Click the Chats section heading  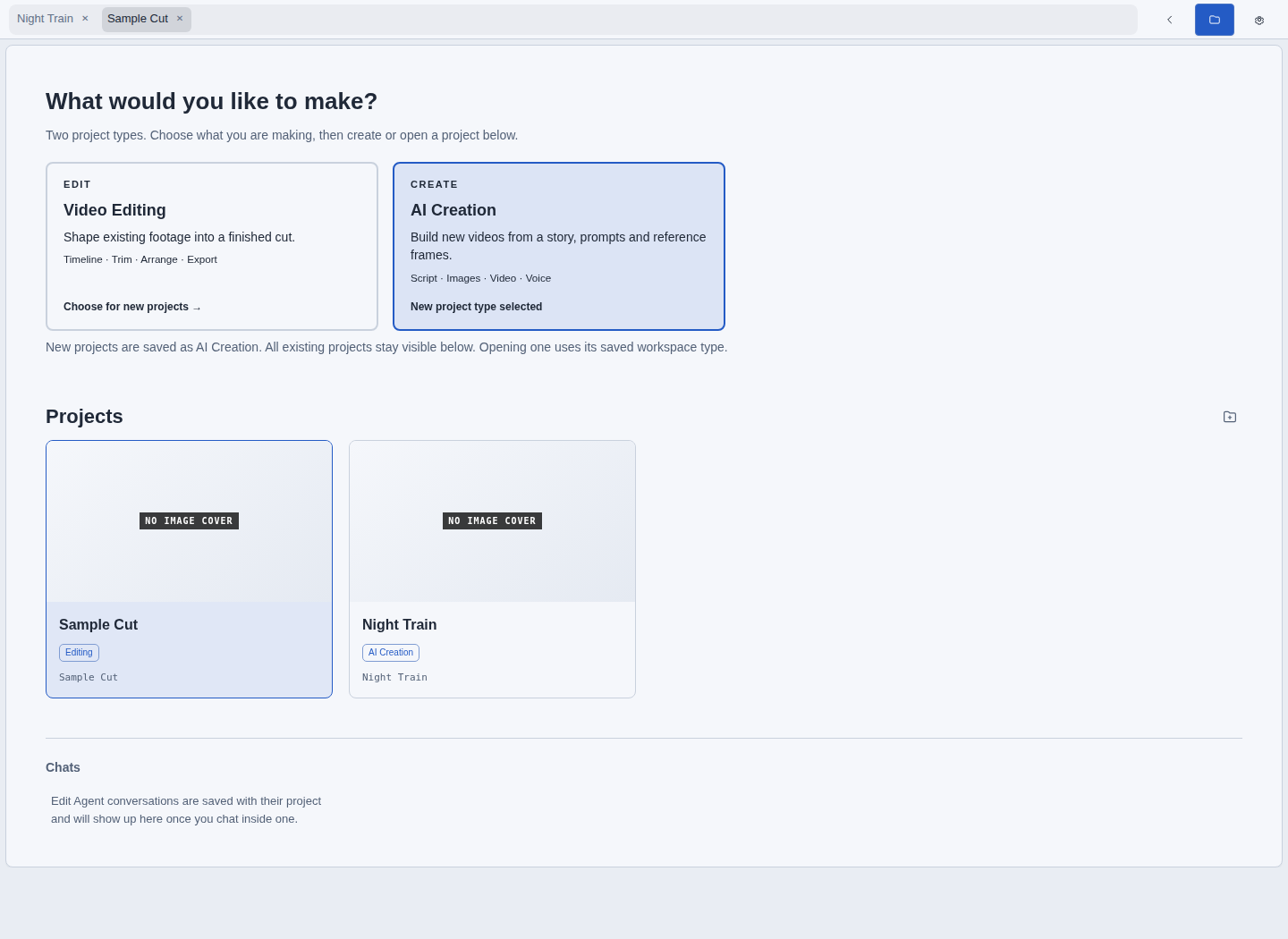(x=63, y=767)
